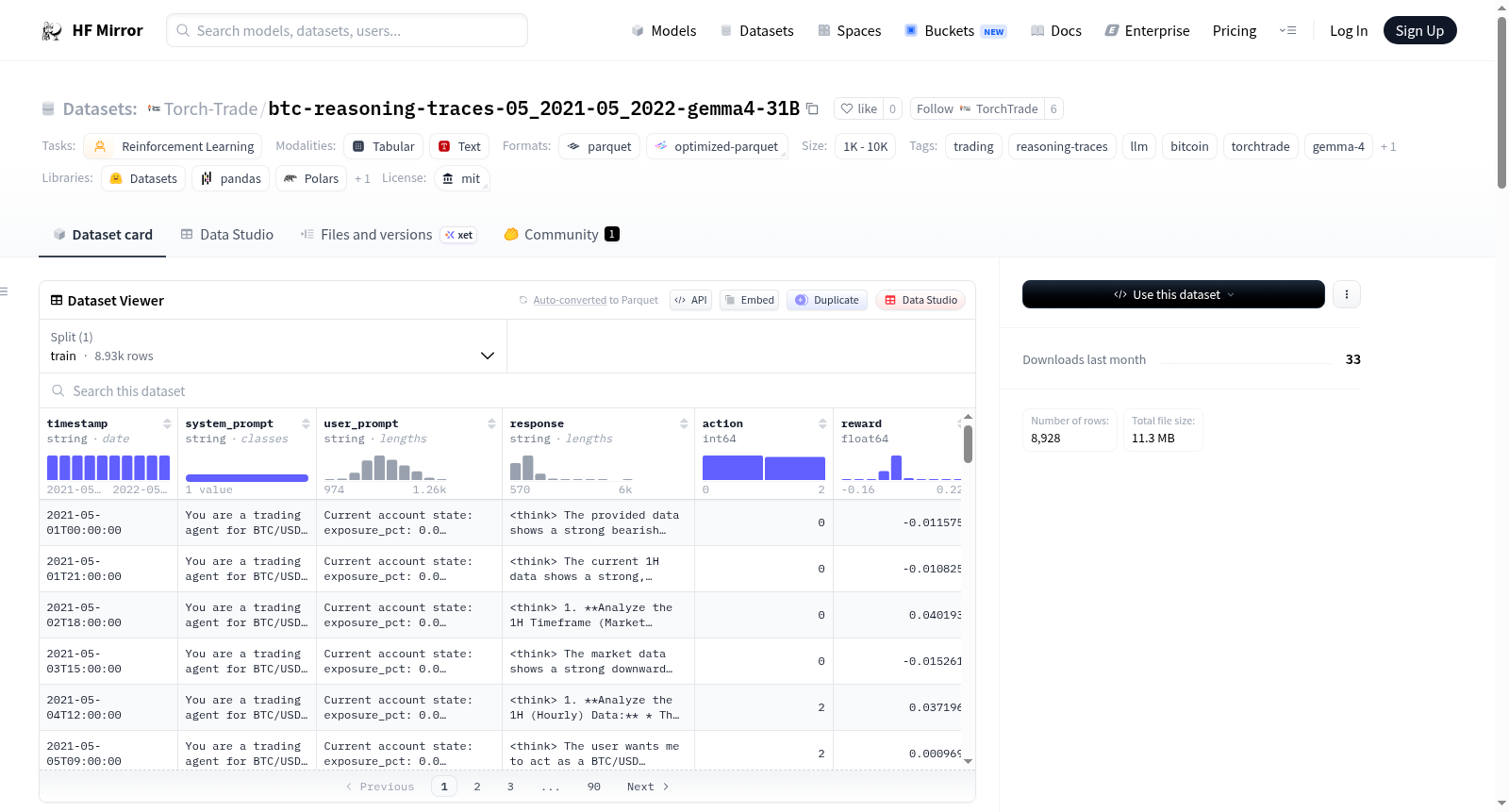Open the Auto-converted link
This screenshot has height=812, width=1509.
click(x=570, y=301)
